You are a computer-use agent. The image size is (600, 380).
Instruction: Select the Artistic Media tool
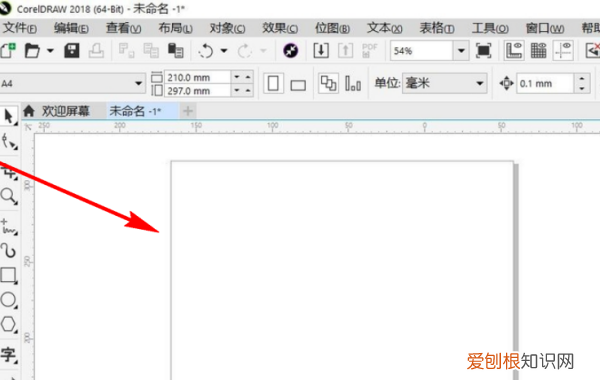tap(9, 251)
